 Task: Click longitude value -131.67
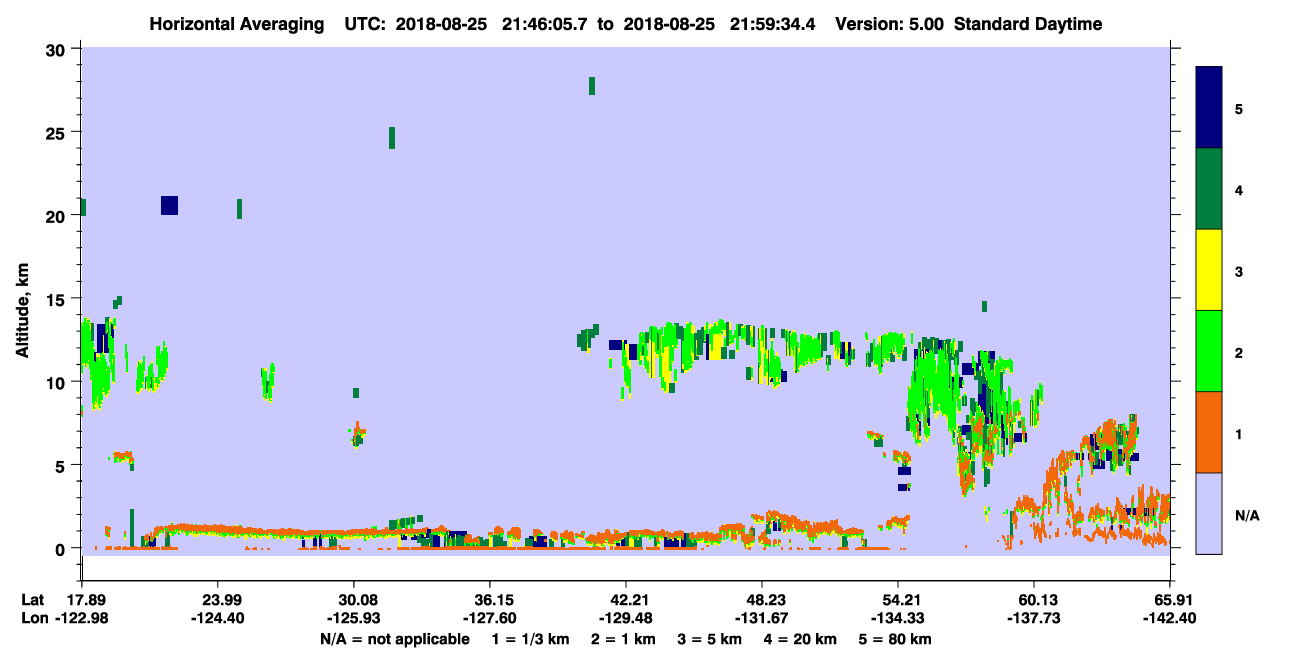click(x=762, y=619)
